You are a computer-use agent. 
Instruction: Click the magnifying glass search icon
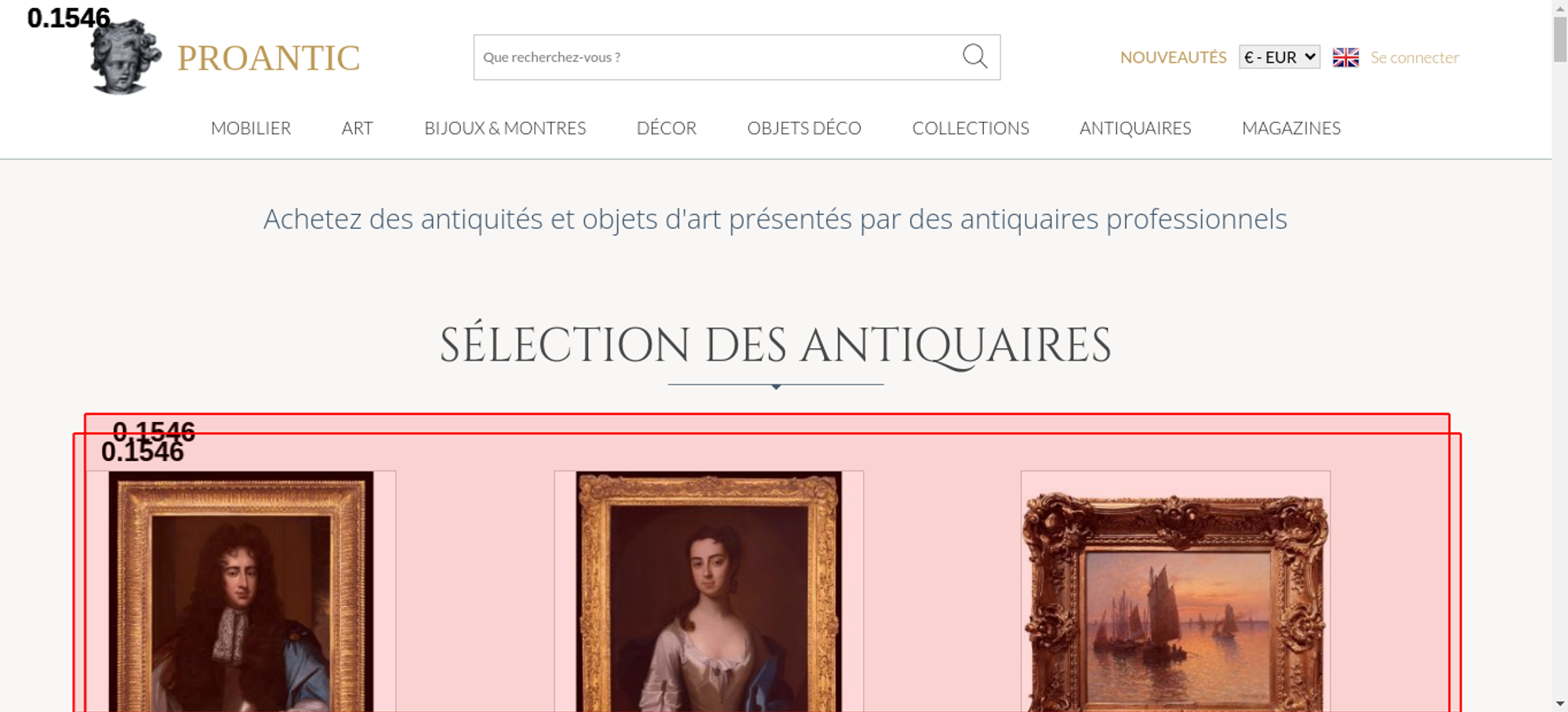(975, 56)
